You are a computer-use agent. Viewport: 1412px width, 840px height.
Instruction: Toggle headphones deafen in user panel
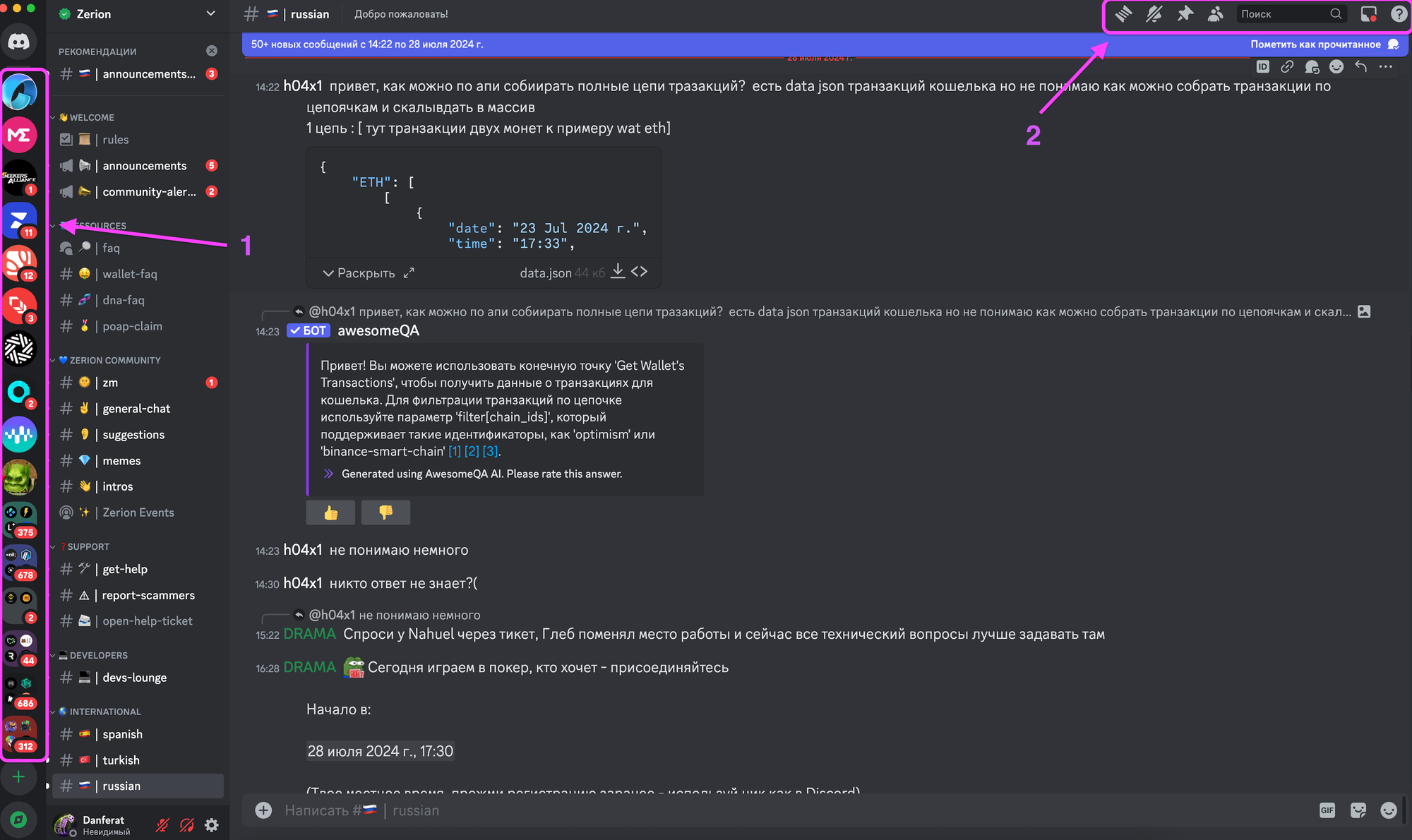click(x=187, y=824)
